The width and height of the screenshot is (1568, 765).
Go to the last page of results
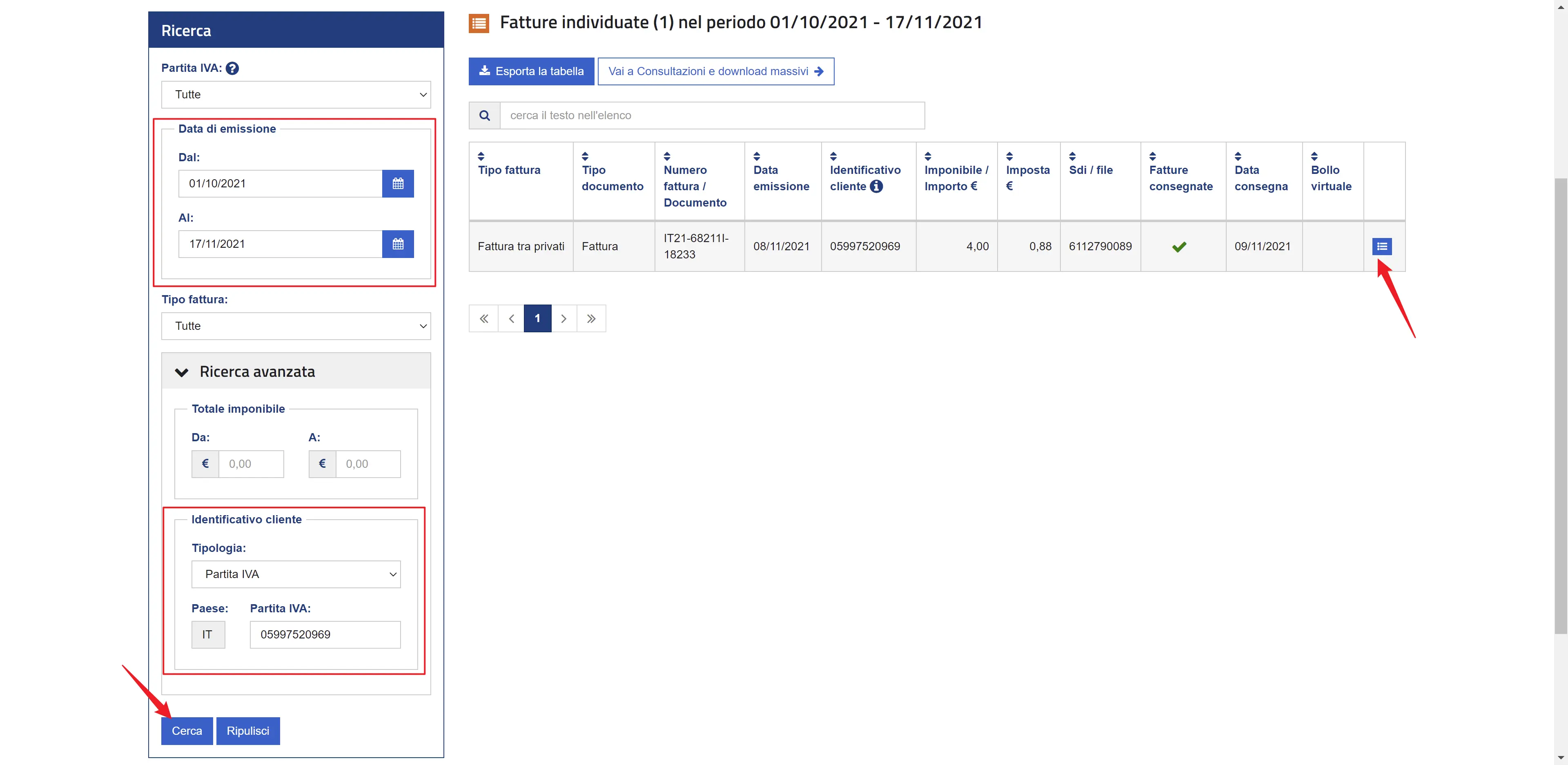[x=591, y=318]
